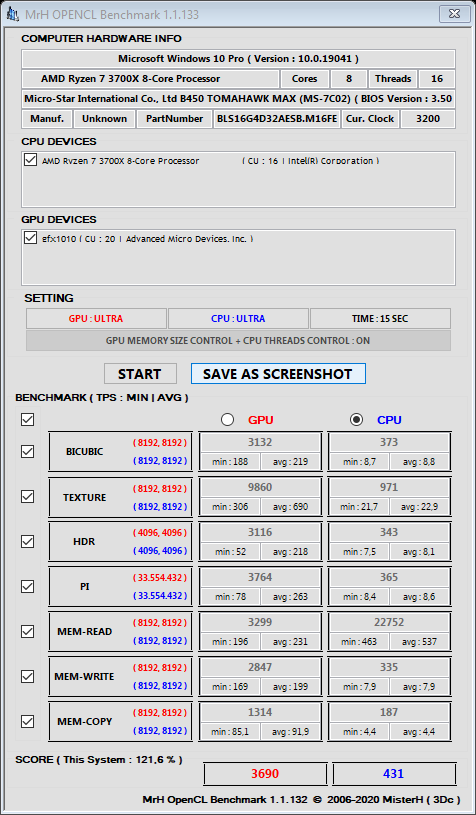Image resolution: width=476 pixels, height=815 pixels.
Task: Click total CPU score 431
Action: coord(393,774)
